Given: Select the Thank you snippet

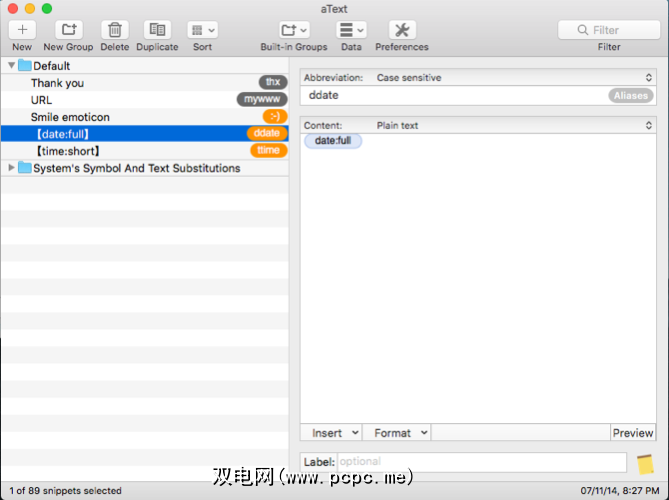Looking at the screenshot, I should [57, 83].
